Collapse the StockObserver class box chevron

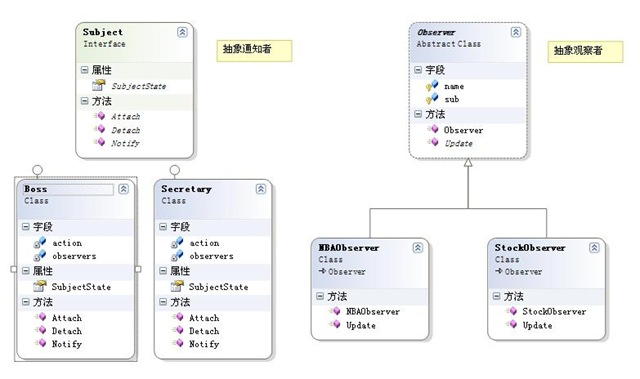[x=594, y=248]
